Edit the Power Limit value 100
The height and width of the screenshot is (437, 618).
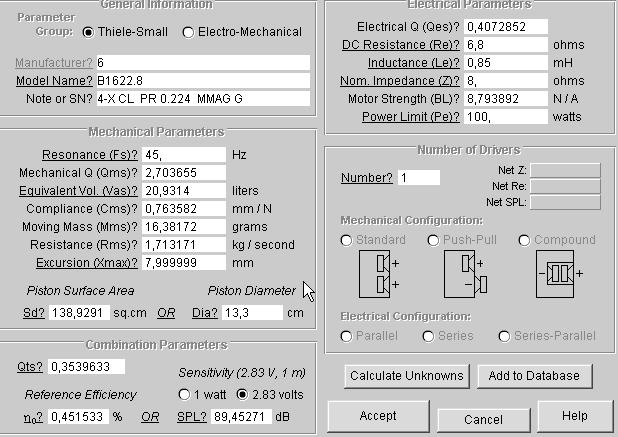coord(506,117)
